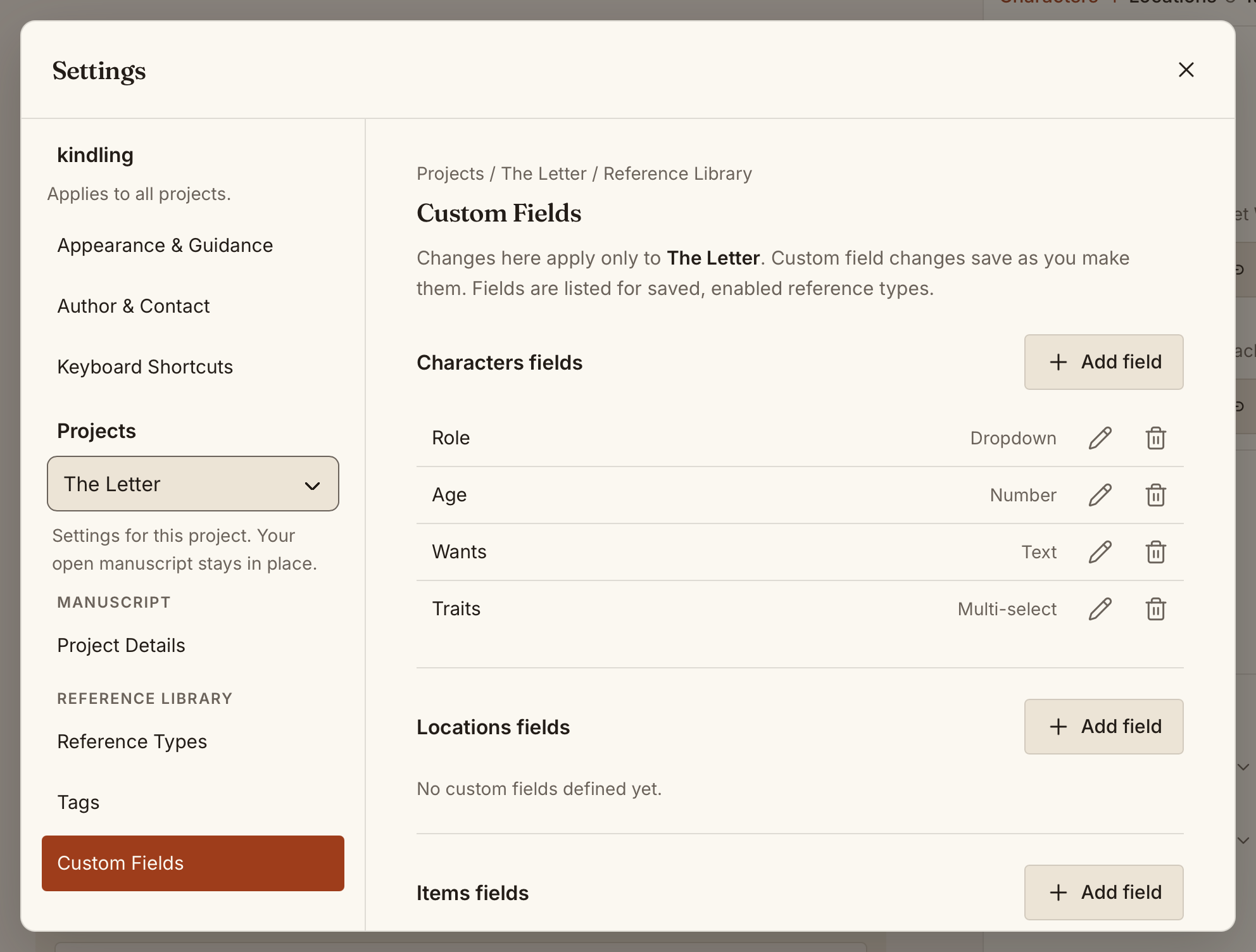Image resolution: width=1256 pixels, height=952 pixels.
Task: Open Reference Types page
Action: tap(193, 742)
